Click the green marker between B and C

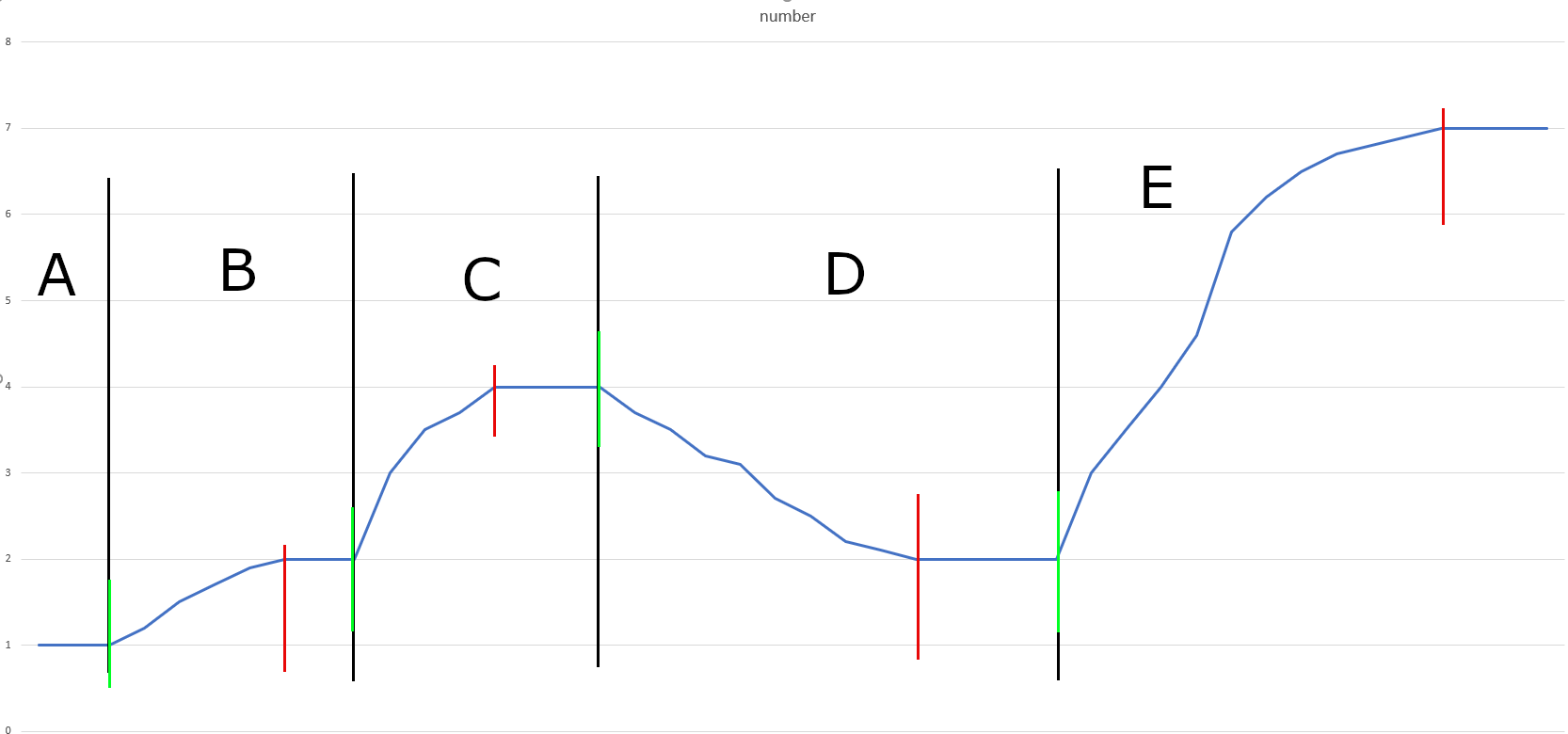[353, 568]
